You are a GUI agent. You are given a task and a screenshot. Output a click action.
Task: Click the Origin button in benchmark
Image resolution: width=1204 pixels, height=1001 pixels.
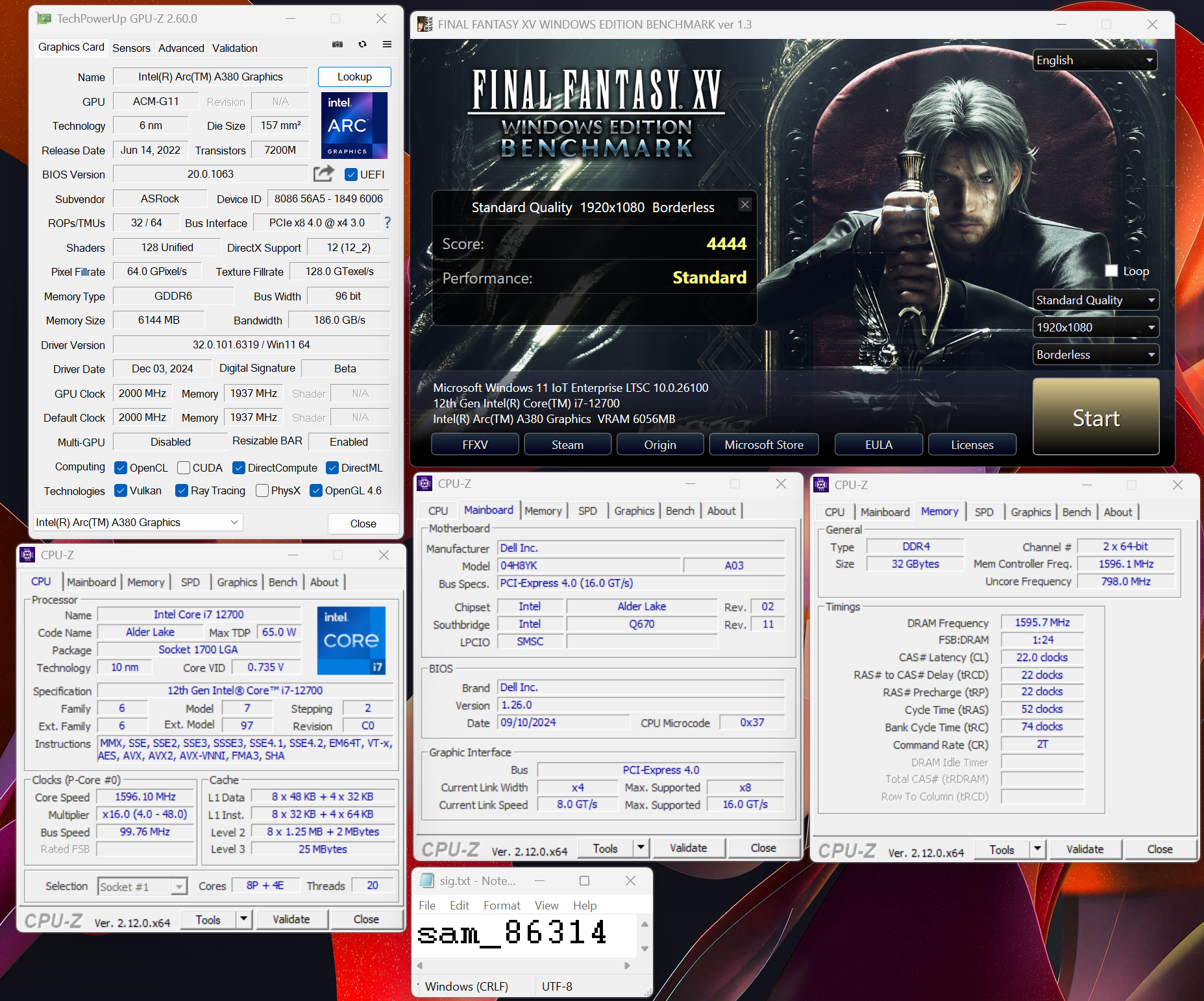point(660,444)
